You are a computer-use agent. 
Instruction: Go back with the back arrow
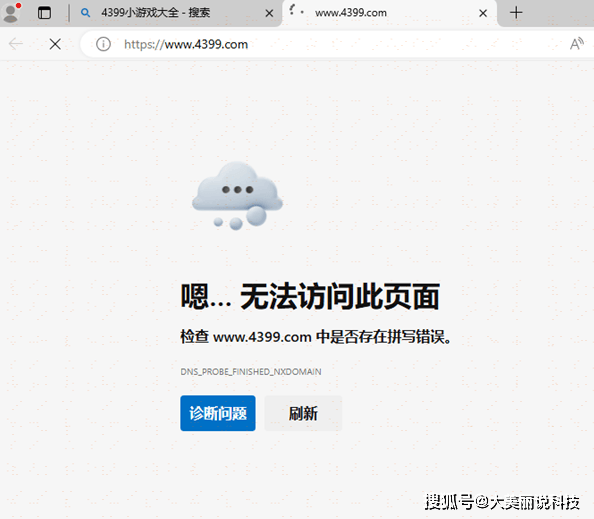(x=16, y=44)
